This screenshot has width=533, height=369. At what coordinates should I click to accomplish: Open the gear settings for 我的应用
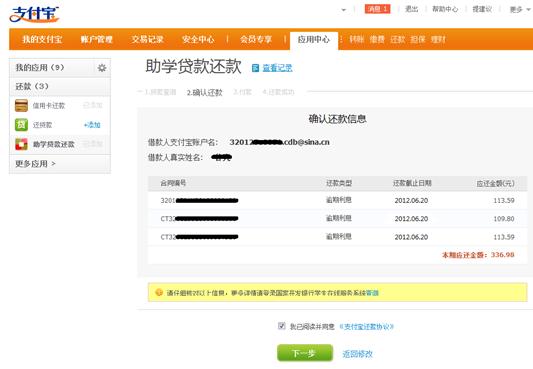click(102, 68)
